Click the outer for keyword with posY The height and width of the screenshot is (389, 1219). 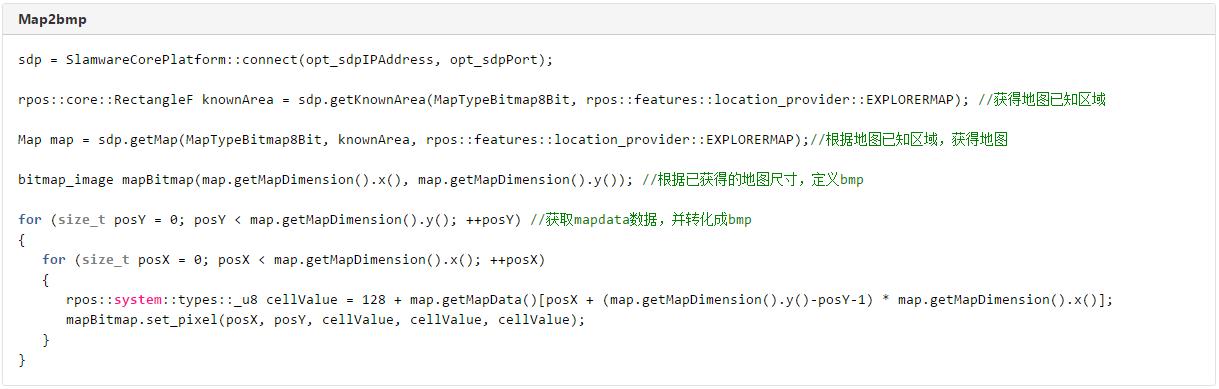pyautogui.click(x=30, y=219)
